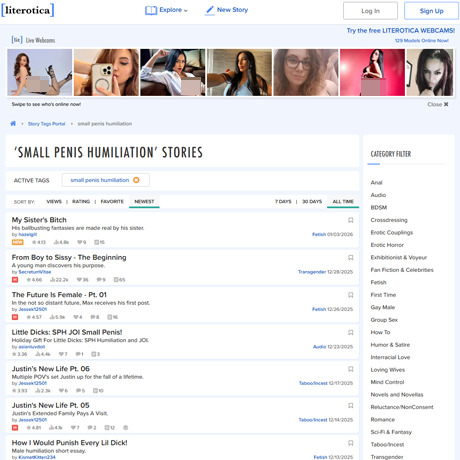Open webcam thumbnail with red background
Screen dimensions: 460x460
[x=372, y=72]
